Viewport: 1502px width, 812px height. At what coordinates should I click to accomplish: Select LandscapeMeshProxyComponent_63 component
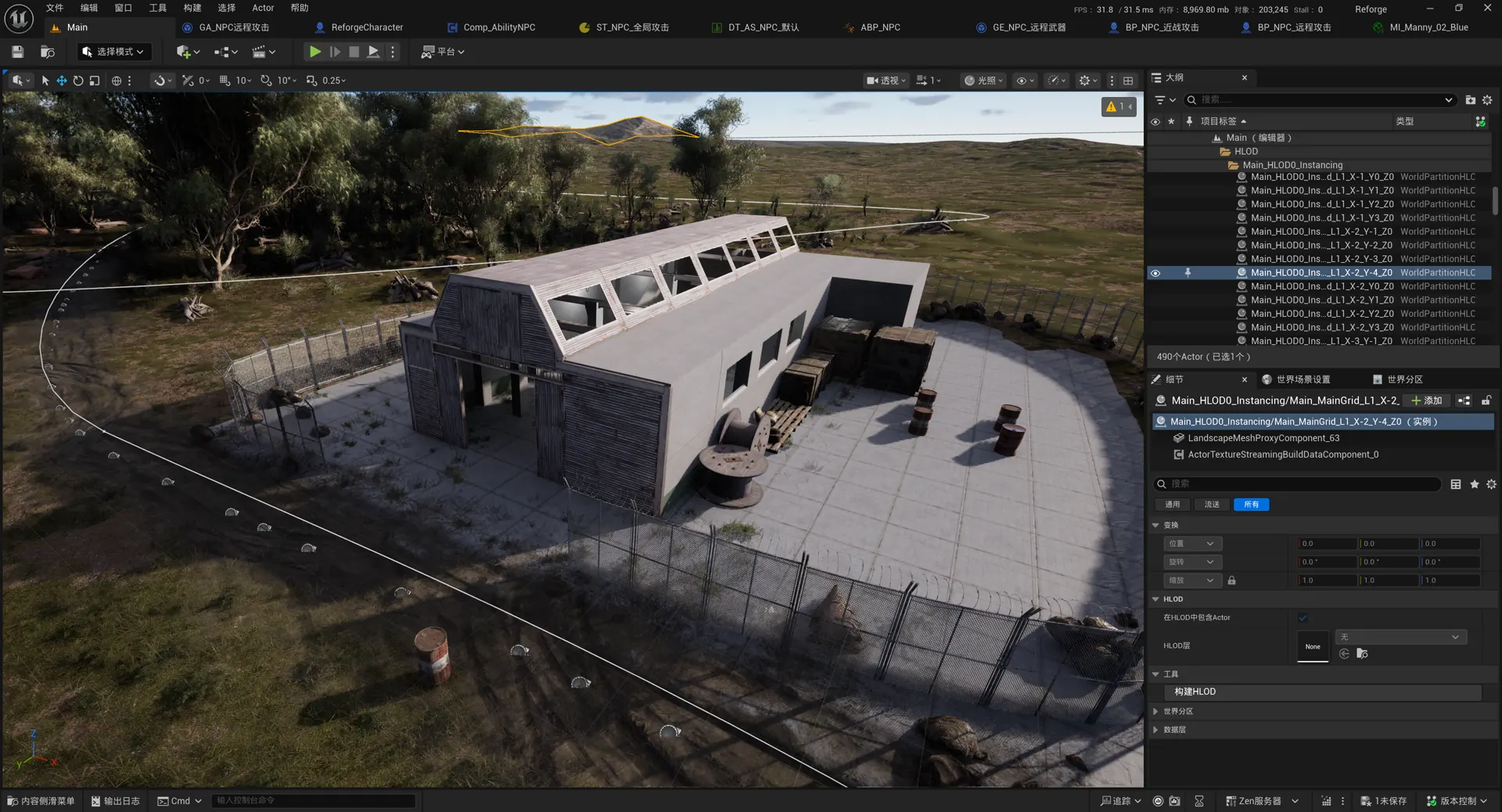[1263, 438]
